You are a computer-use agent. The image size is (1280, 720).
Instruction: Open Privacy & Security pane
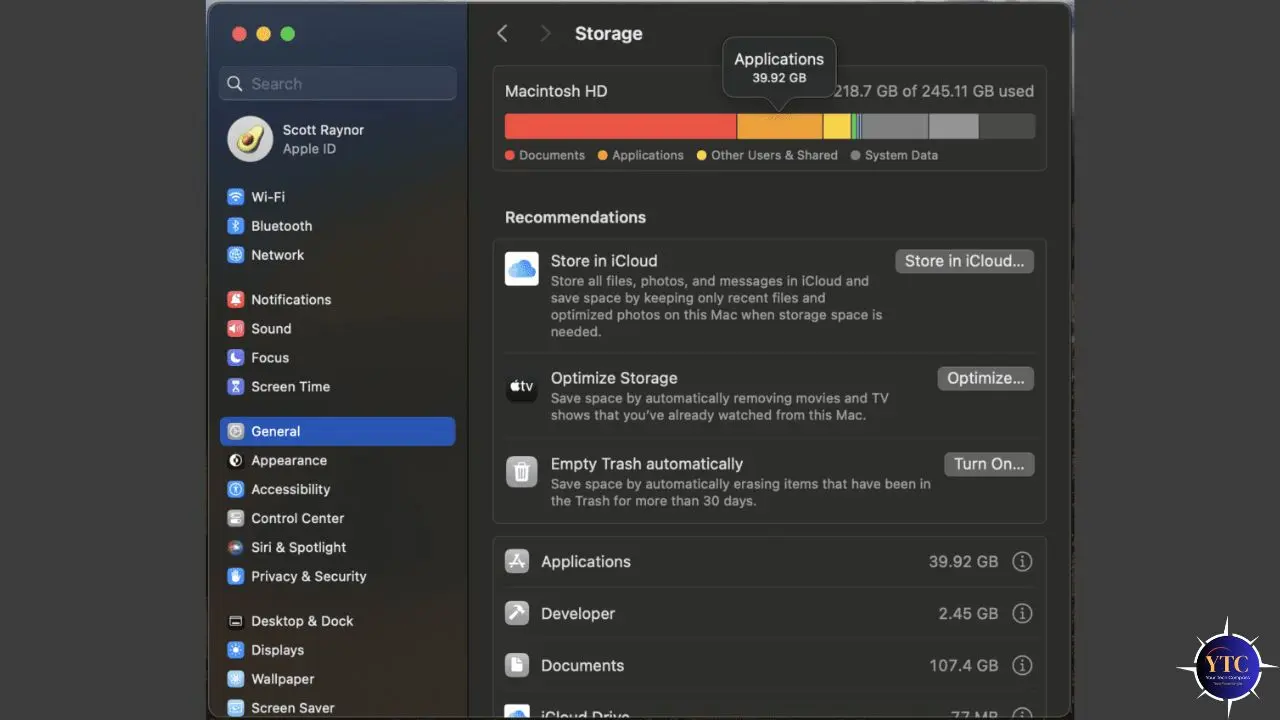coord(338,576)
